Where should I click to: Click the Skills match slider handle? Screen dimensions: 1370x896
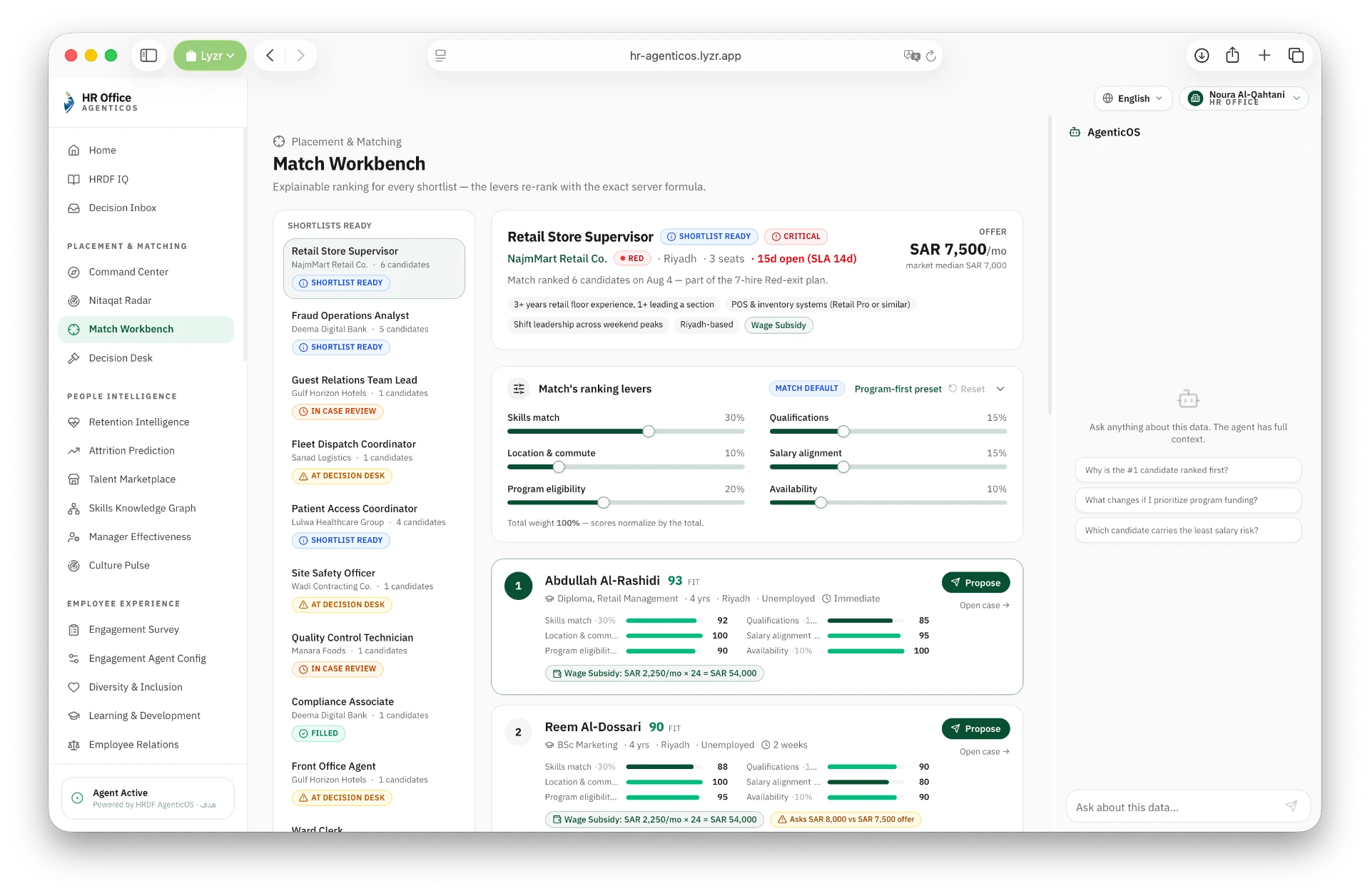tap(649, 432)
